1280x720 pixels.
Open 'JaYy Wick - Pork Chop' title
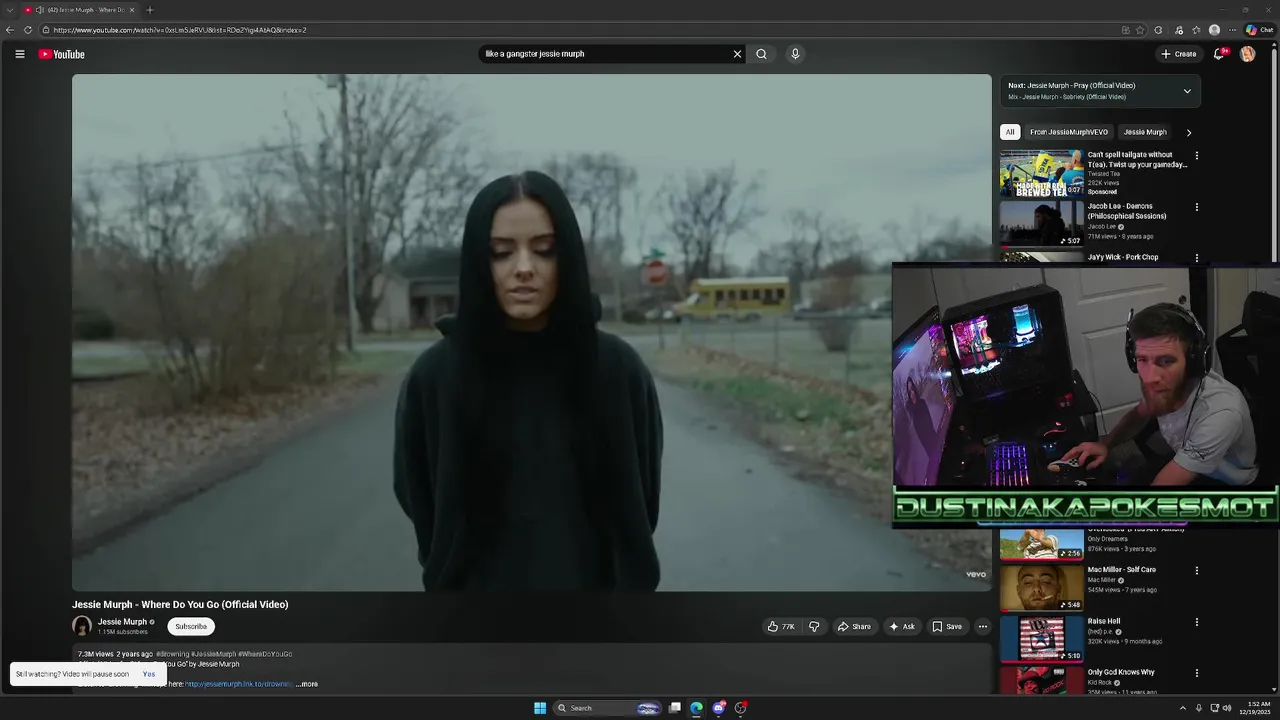[x=1123, y=257]
